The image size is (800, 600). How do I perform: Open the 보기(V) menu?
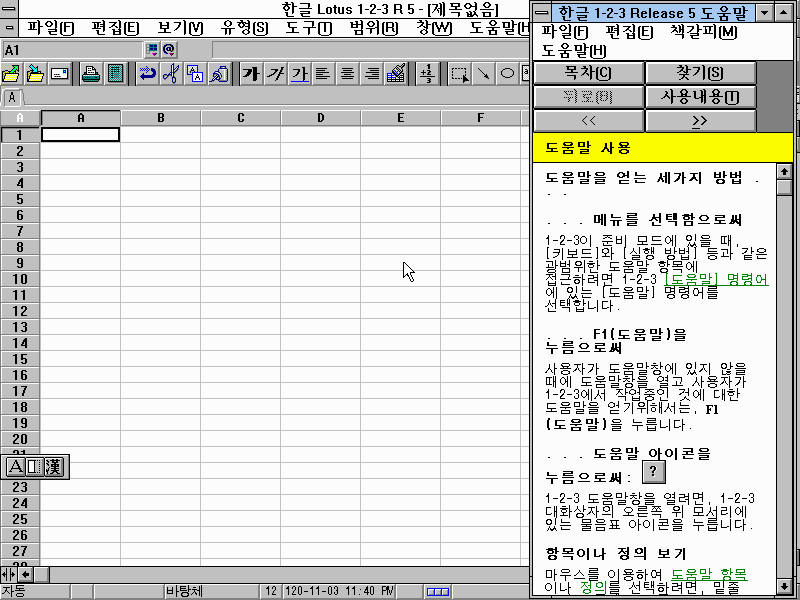tap(180, 28)
